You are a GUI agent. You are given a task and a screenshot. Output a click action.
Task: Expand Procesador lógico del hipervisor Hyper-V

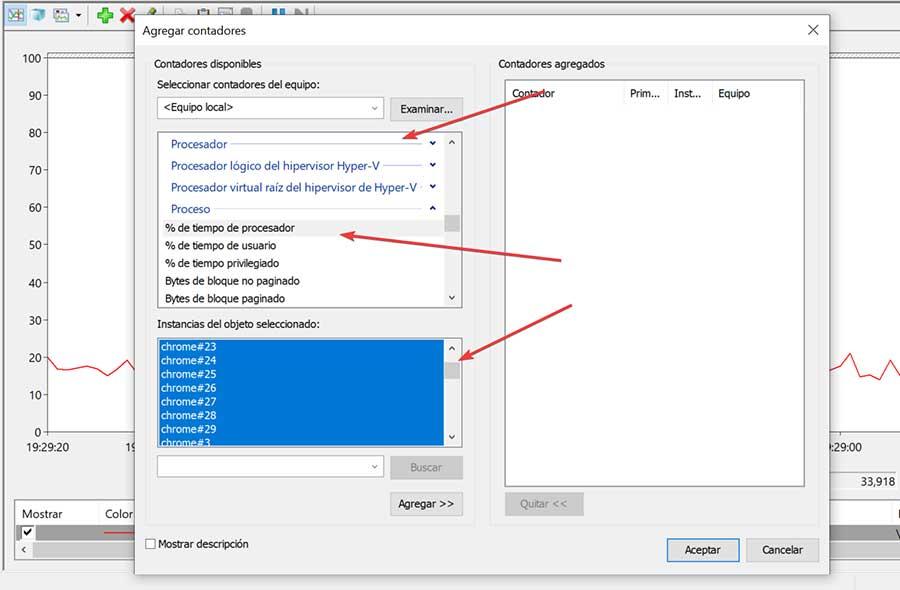click(x=433, y=165)
